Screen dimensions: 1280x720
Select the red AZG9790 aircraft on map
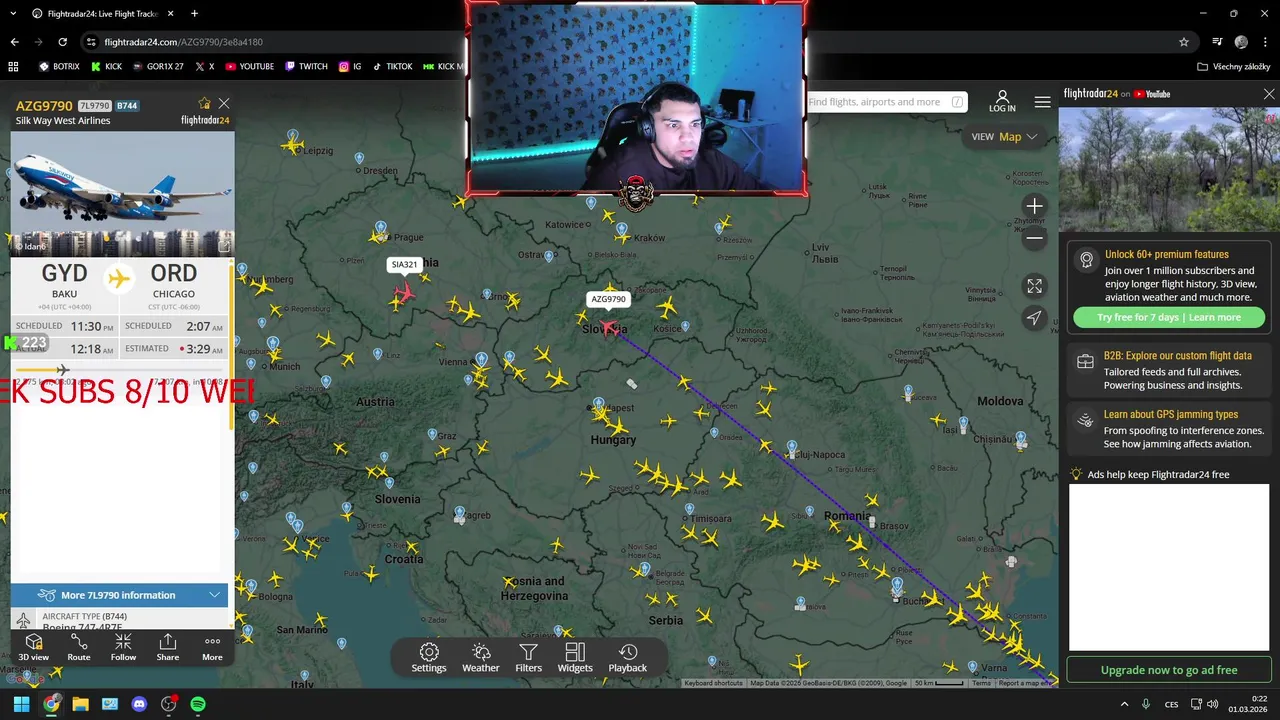[x=610, y=328]
